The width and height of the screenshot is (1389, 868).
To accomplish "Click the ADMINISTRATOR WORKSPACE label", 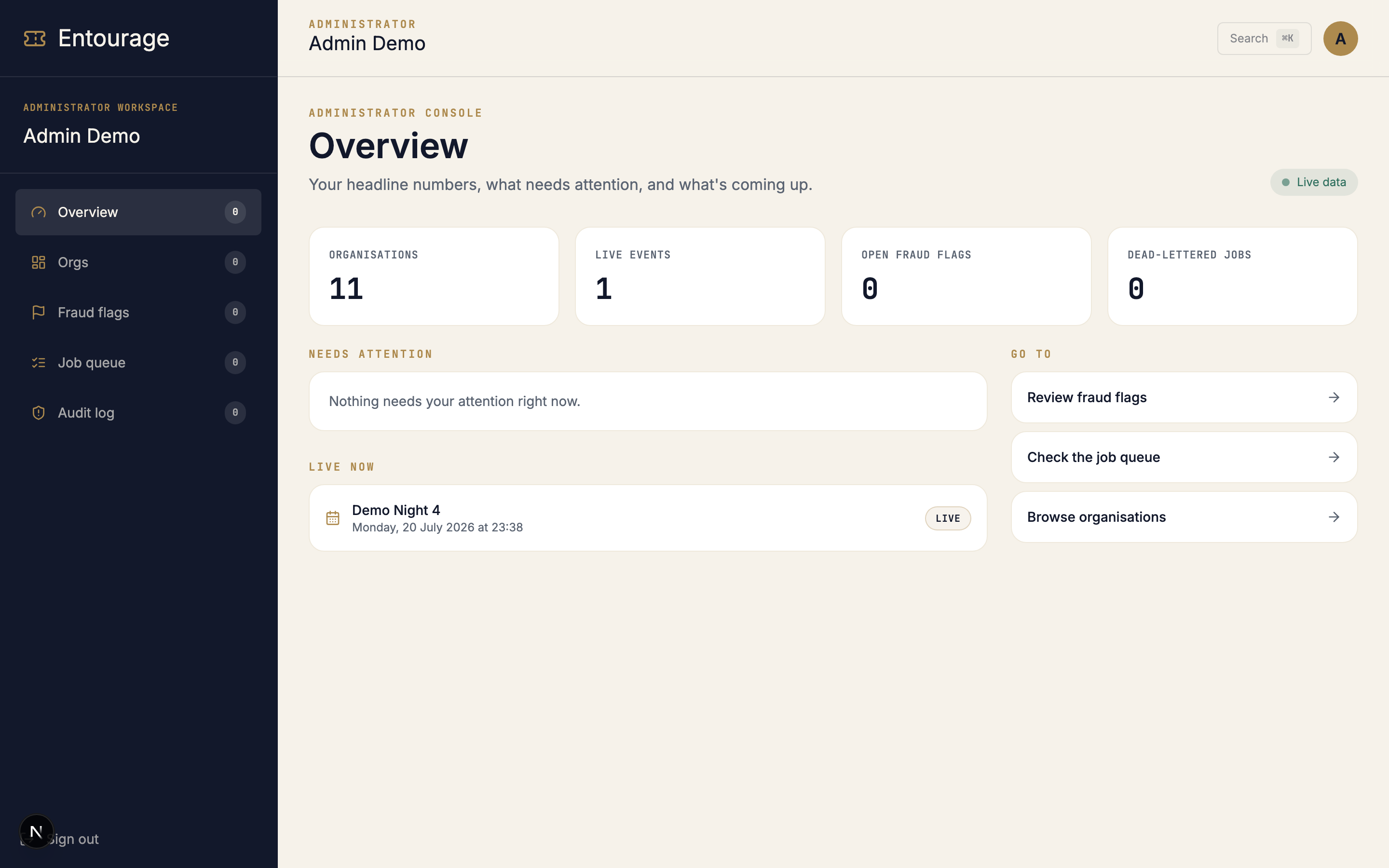I will click(100, 108).
